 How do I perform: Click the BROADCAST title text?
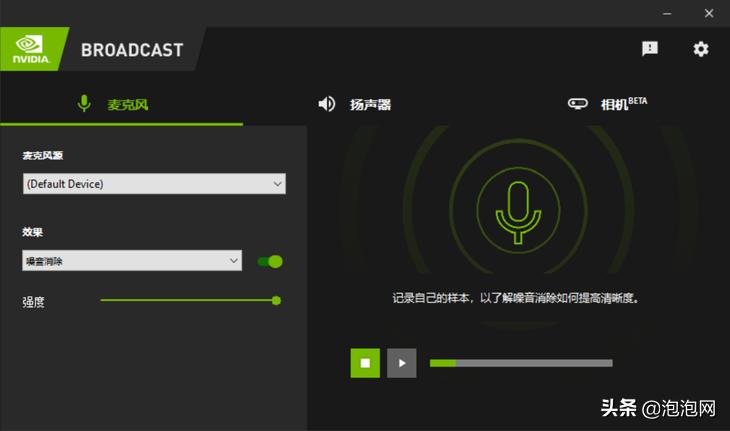coord(132,50)
